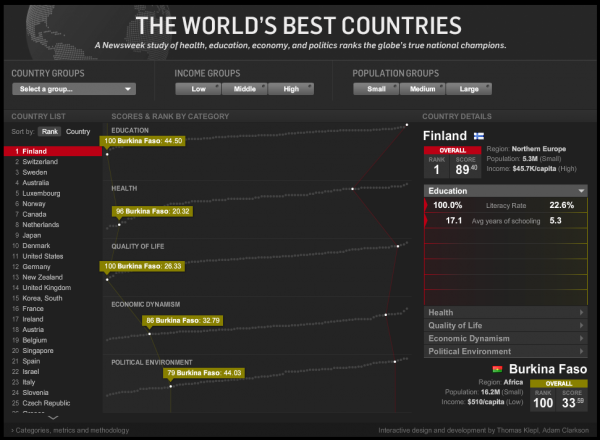Click the Avg years of schooling row
600x440 pixels.
pyautogui.click(x=505, y=220)
